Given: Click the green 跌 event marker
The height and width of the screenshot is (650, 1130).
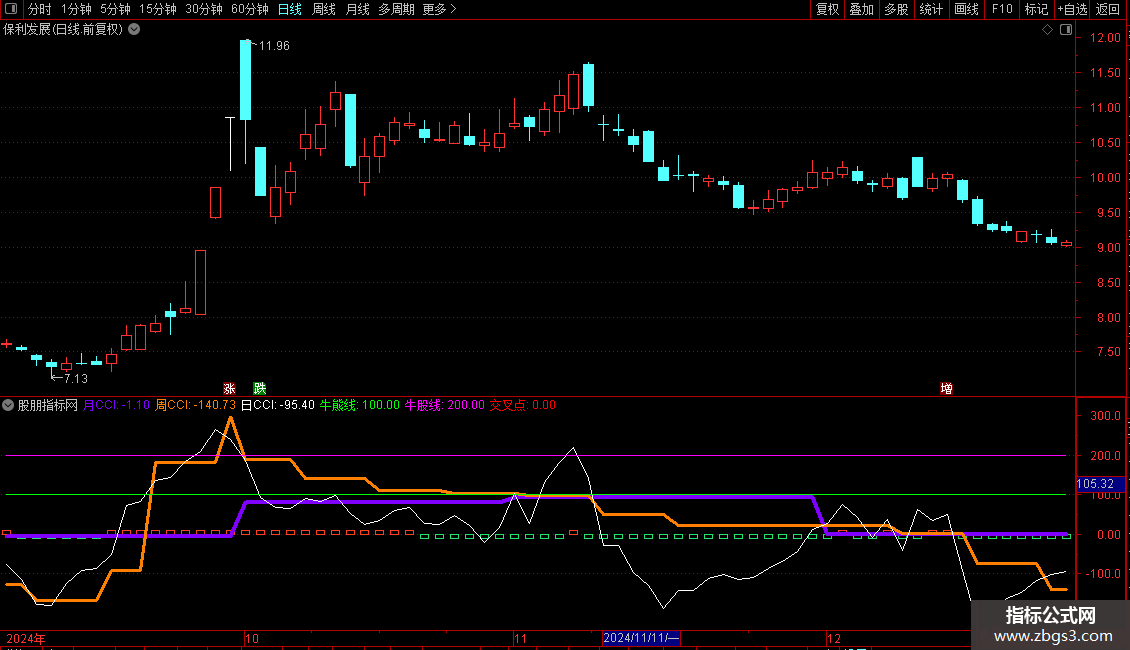Looking at the screenshot, I should click(x=260, y=388).
